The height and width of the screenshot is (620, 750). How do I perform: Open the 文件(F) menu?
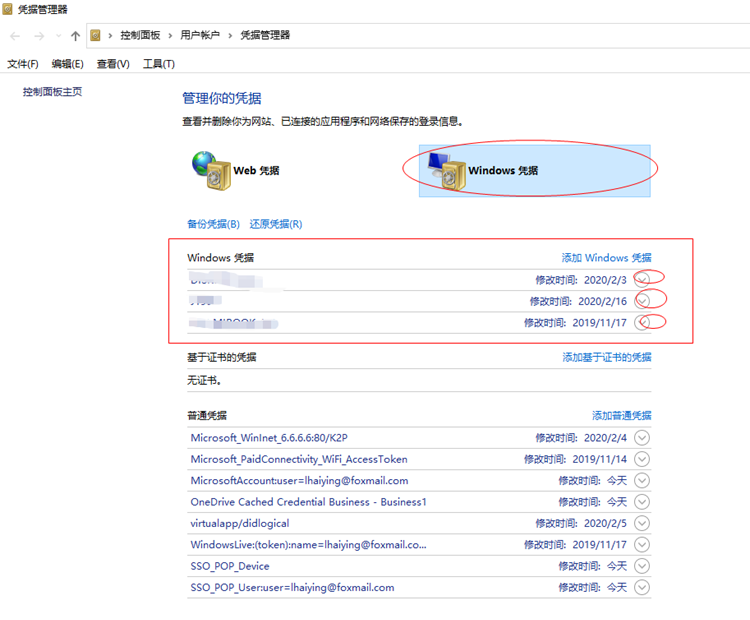(x=22, y=64)
